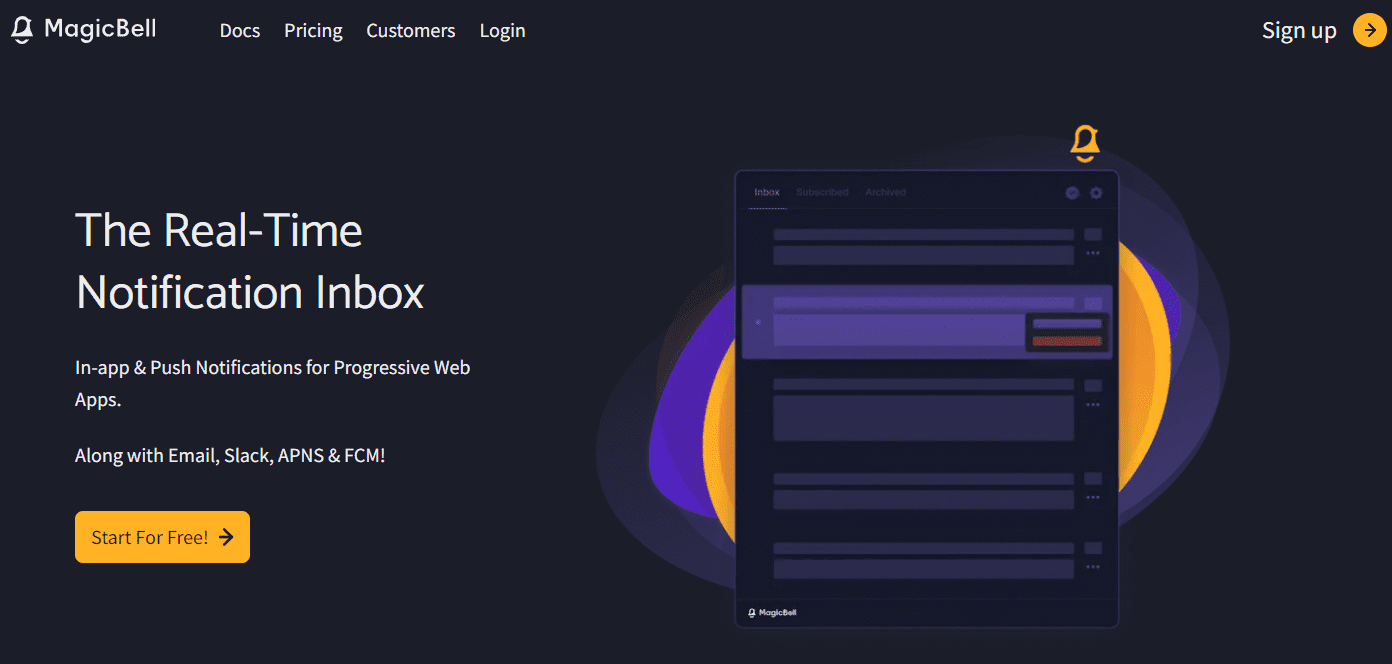The width and height of the screenshot is (1392, 664).
Task: Click the MagicBell logo in header
Action: 83,30
